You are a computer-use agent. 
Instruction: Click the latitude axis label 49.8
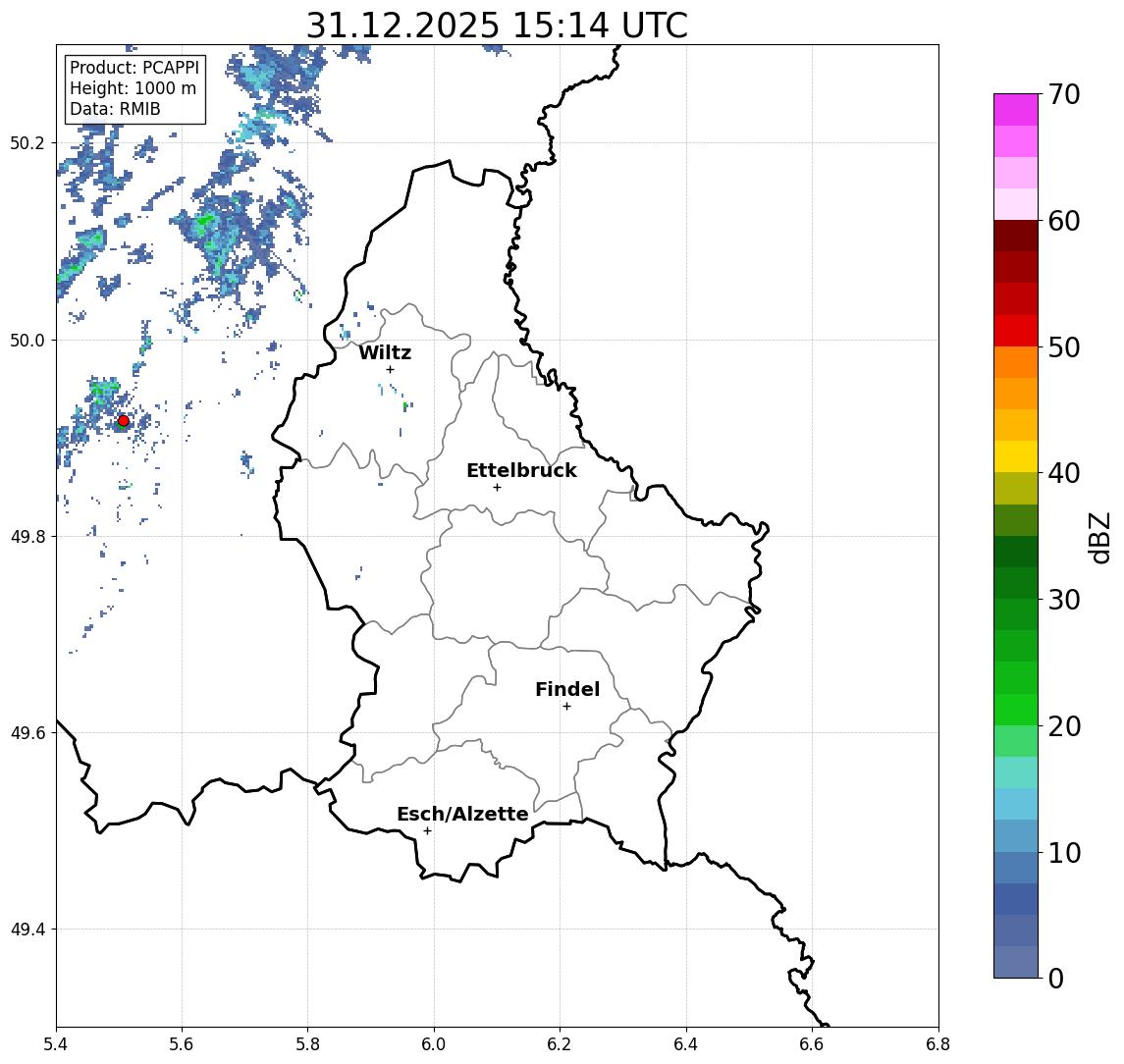(x=27, y=536)
